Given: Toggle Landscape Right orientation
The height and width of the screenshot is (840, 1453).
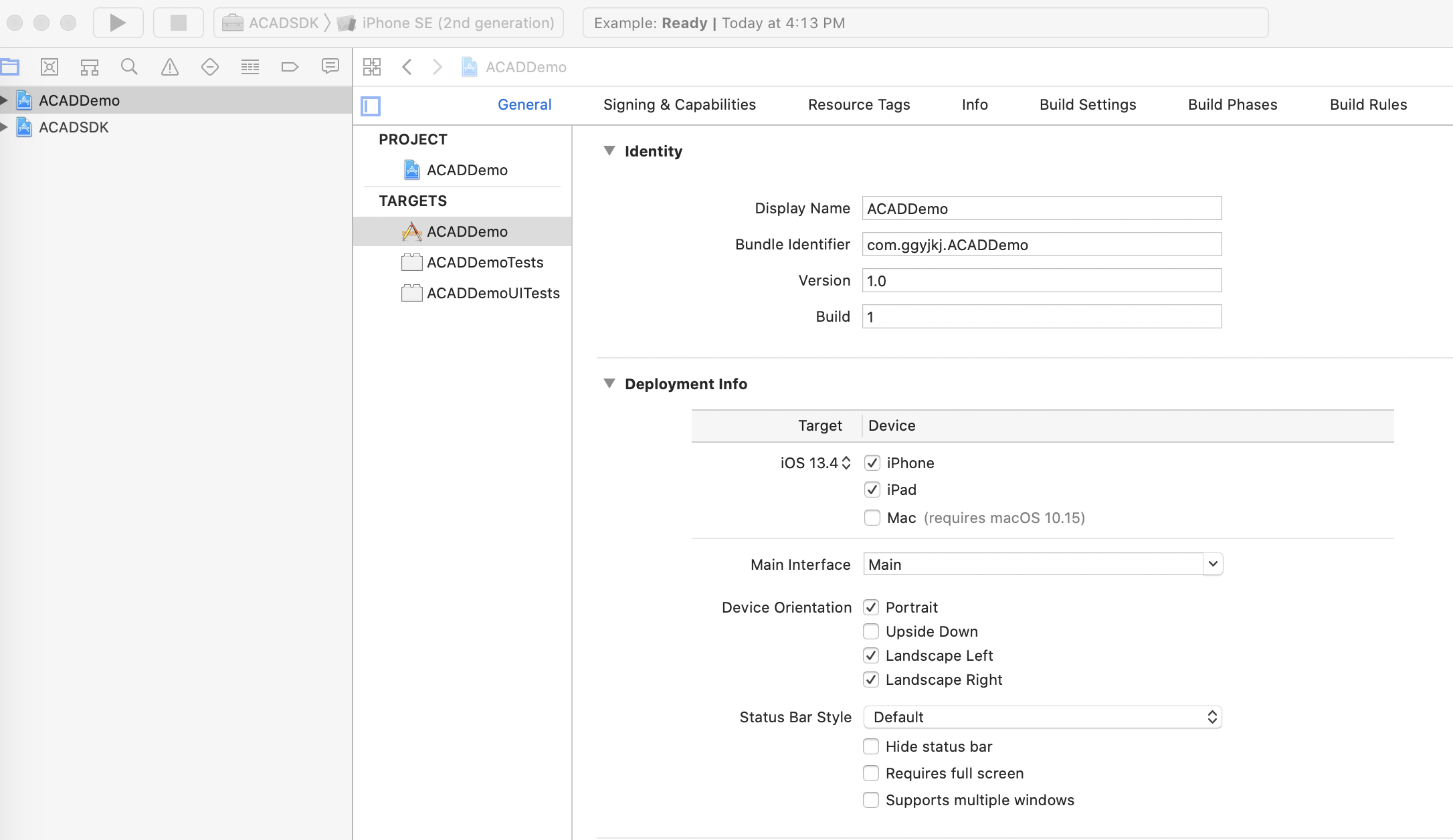Looking at the screenshot, I should tap(871, 679).
